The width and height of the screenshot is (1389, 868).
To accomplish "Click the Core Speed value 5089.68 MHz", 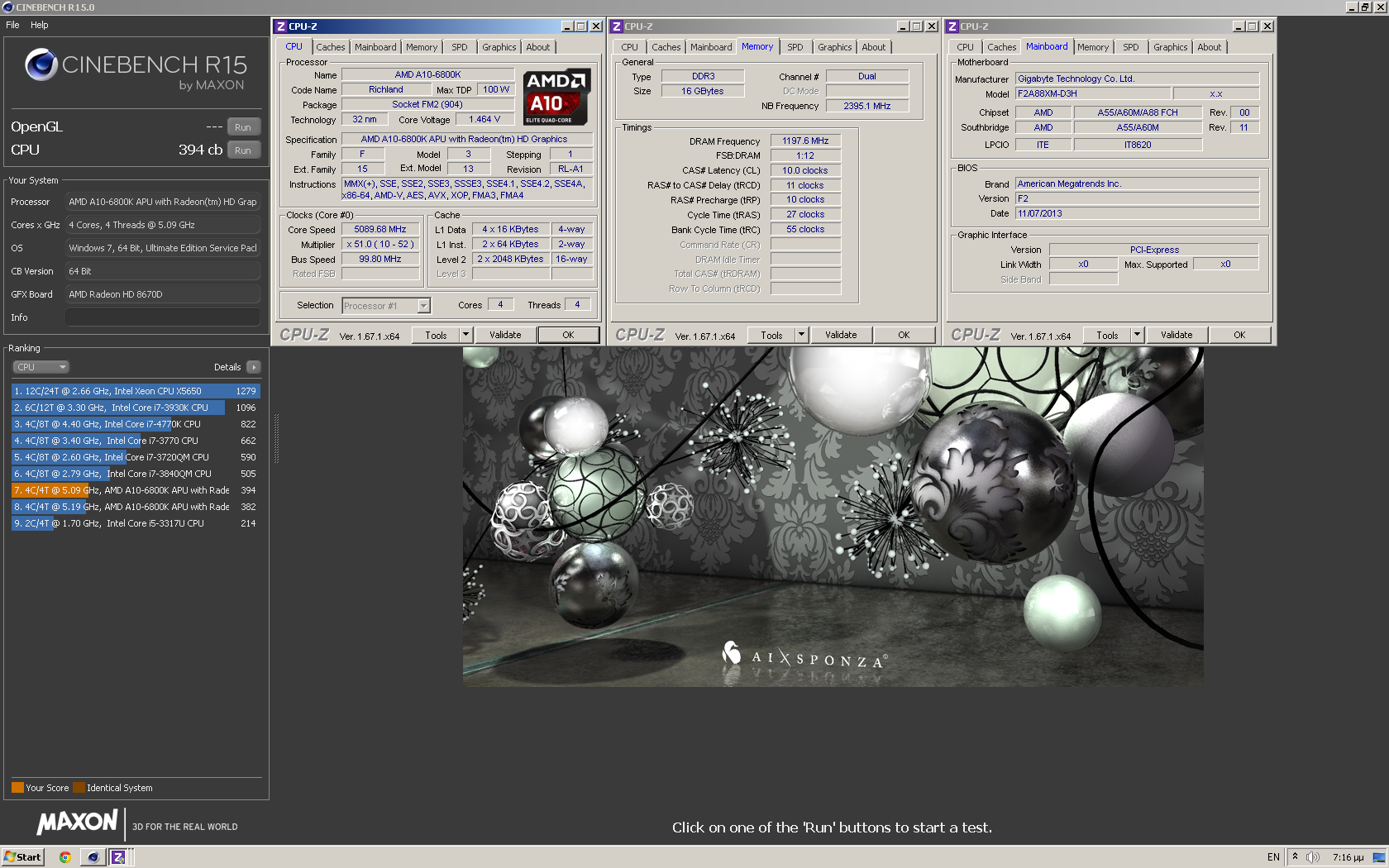I will click(x=380, y=230).
